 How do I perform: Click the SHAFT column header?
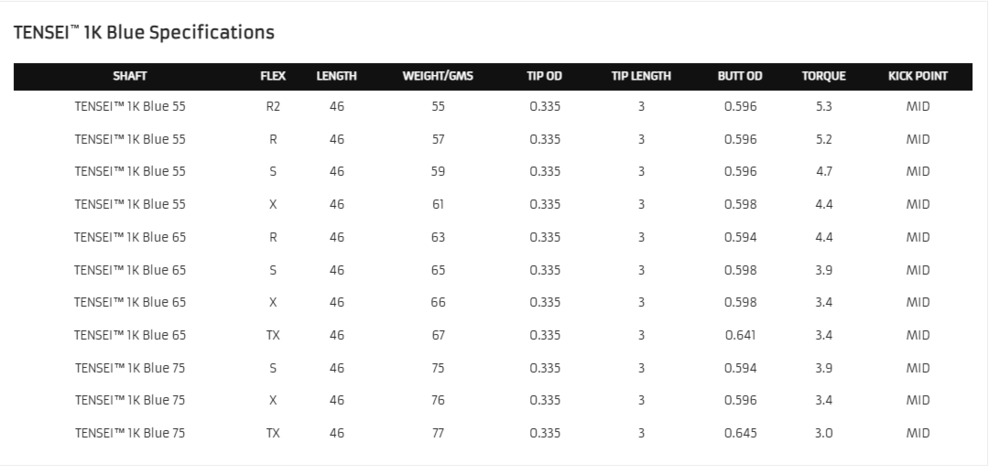click(x=130, y=76)
